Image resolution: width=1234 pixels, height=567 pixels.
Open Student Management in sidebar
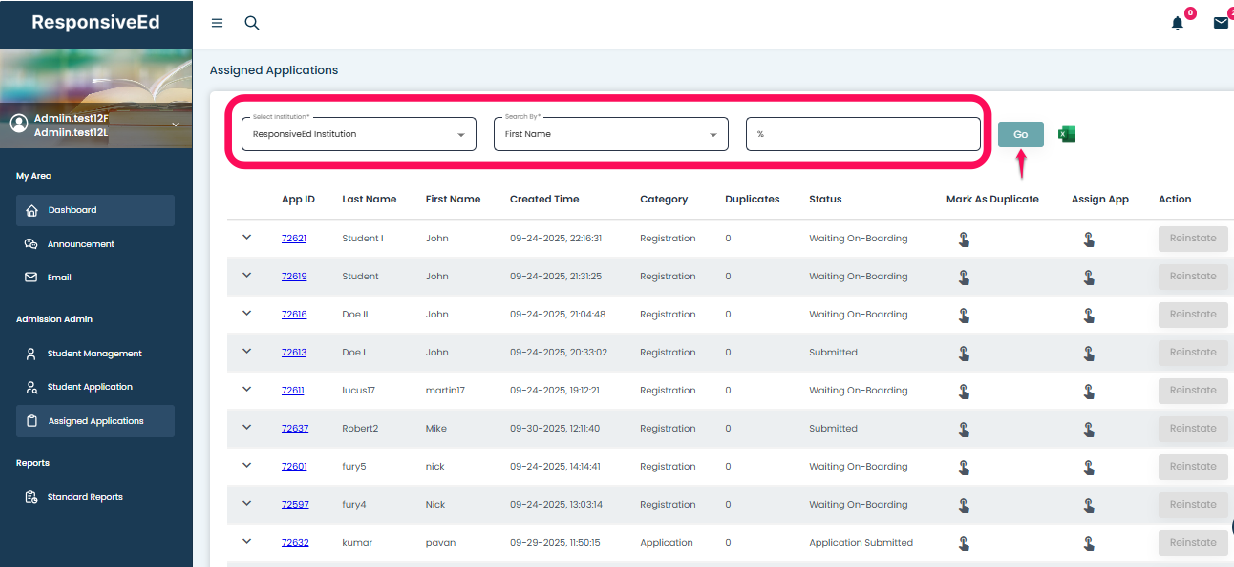tap(94, 353)
